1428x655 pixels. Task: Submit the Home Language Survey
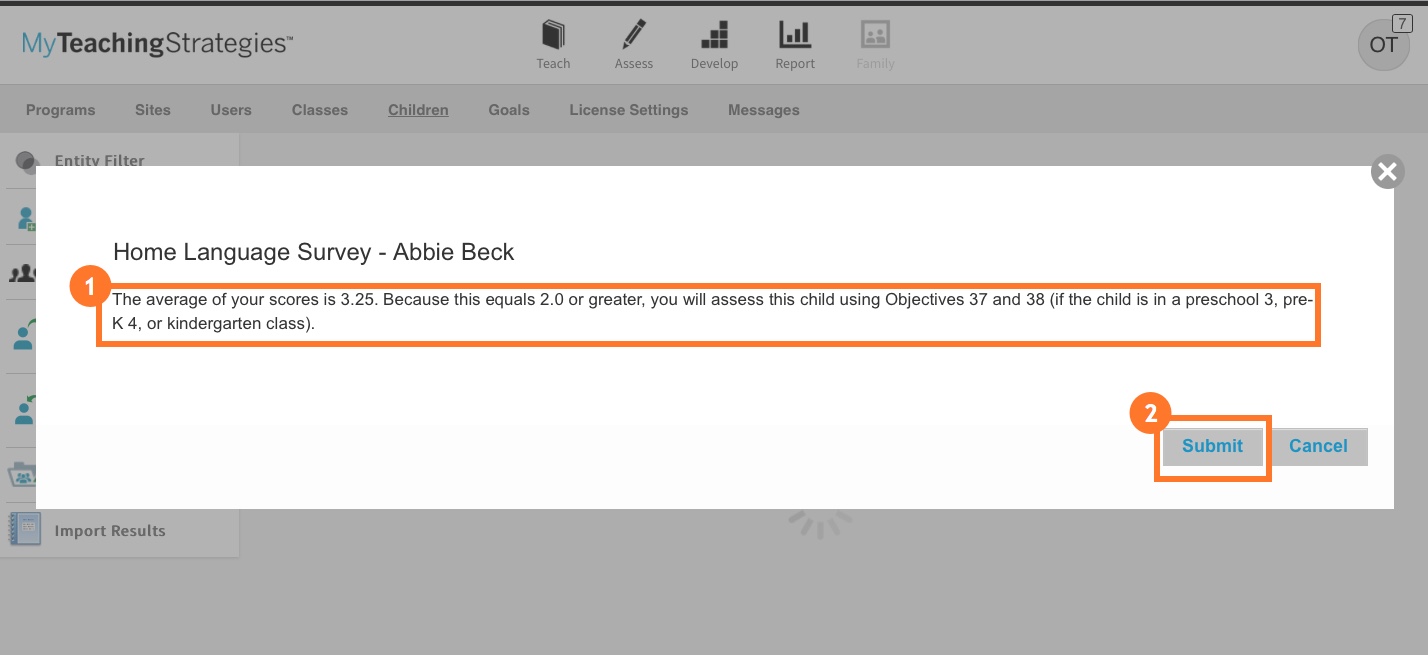pyautogui.click(x=1212, y=446)
